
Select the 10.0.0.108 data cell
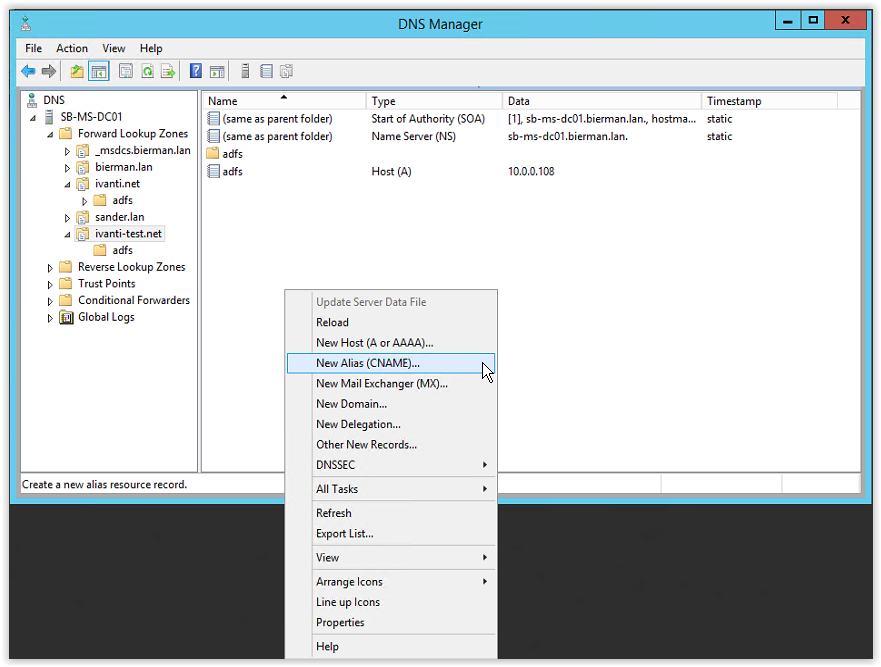[531, 171]
